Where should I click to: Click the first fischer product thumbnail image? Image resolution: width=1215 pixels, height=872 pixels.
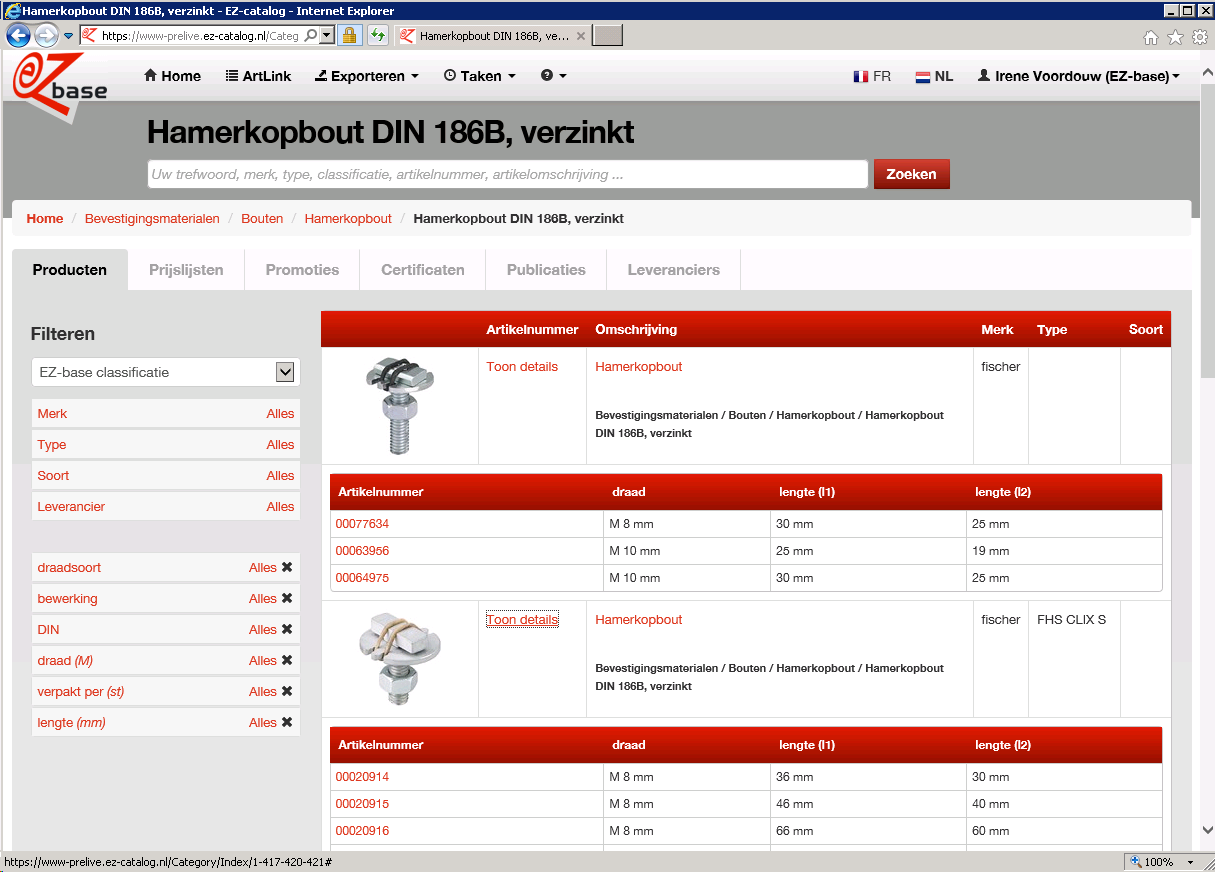[x=400, y=406]
